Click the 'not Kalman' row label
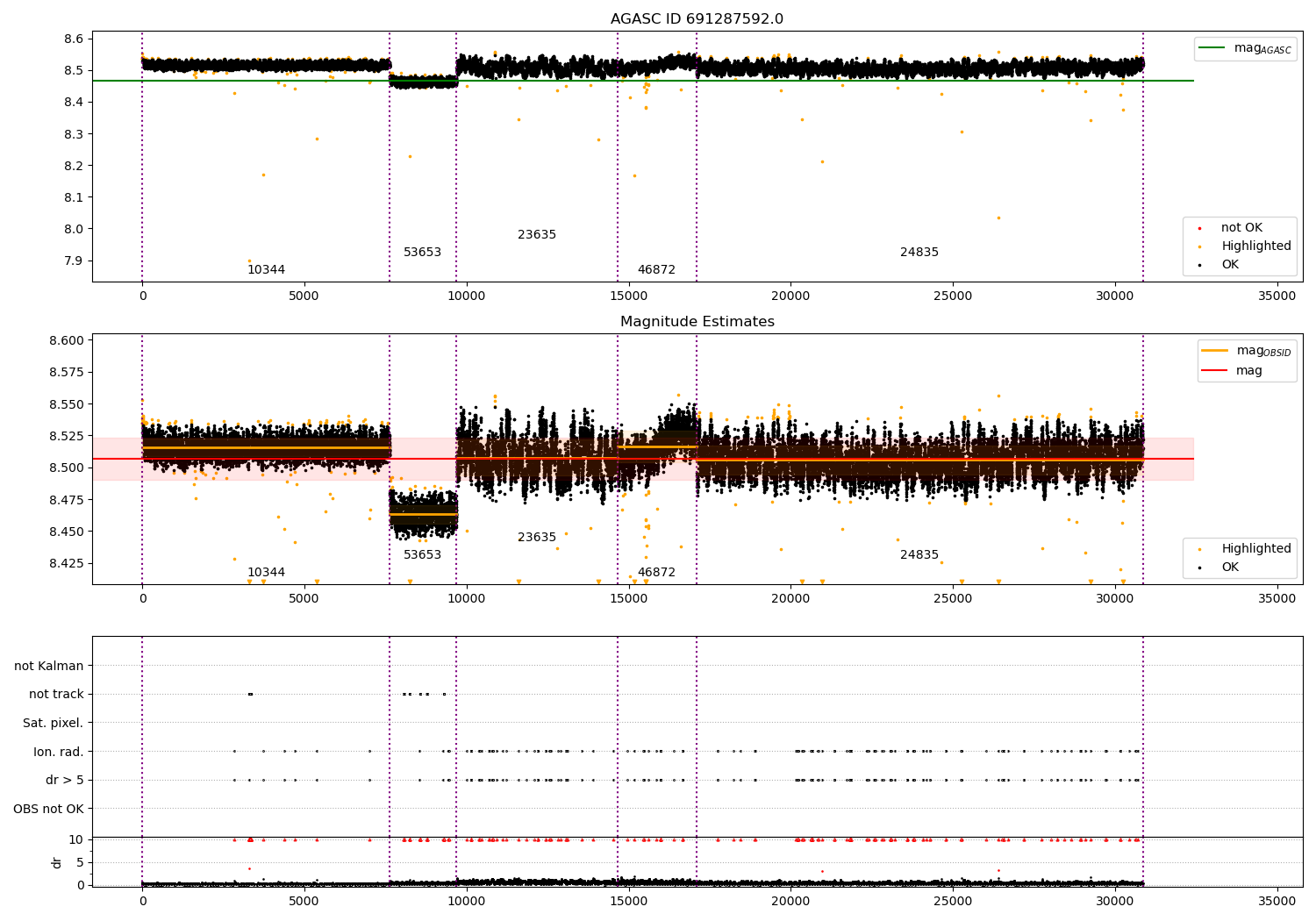 [x=49, y=667]
